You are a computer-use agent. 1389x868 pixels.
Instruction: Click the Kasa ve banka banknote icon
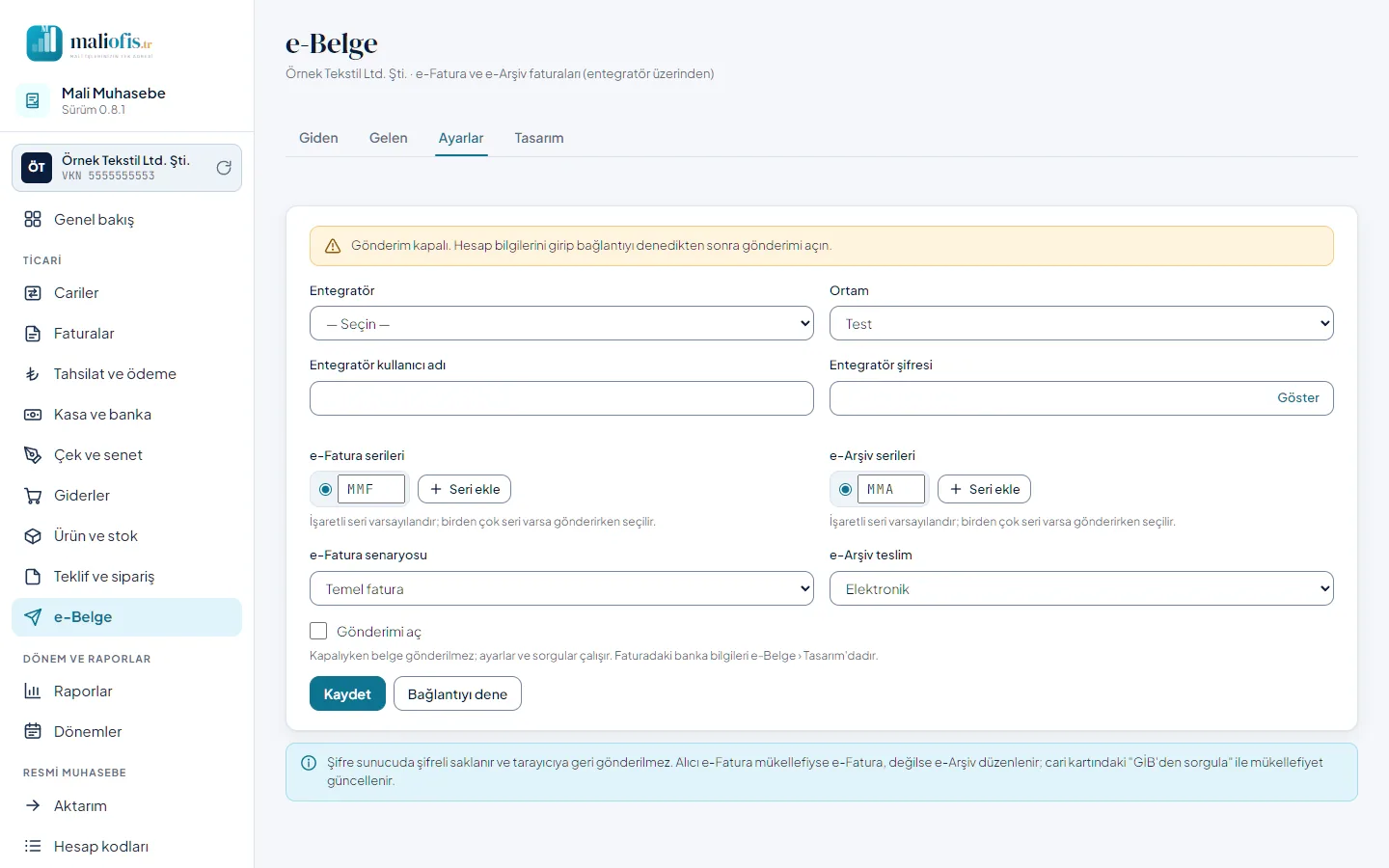pyautogui.click(x=33, y=415)
